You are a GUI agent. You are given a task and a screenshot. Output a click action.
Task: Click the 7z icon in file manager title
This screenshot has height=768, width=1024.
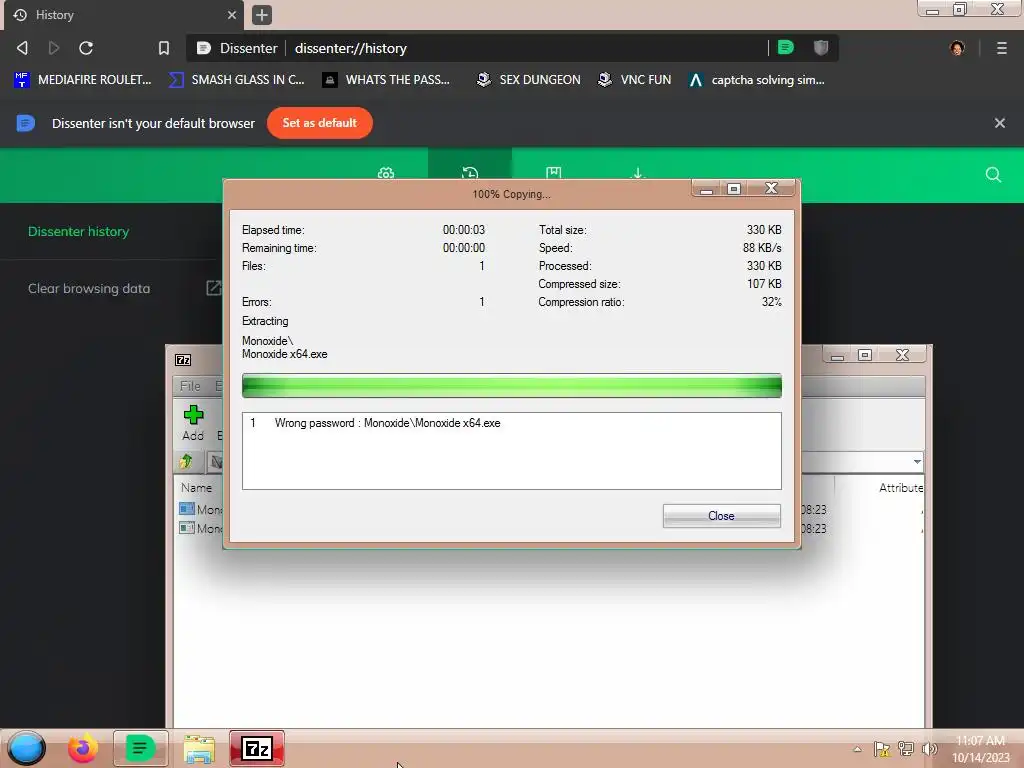pos(183,360)
